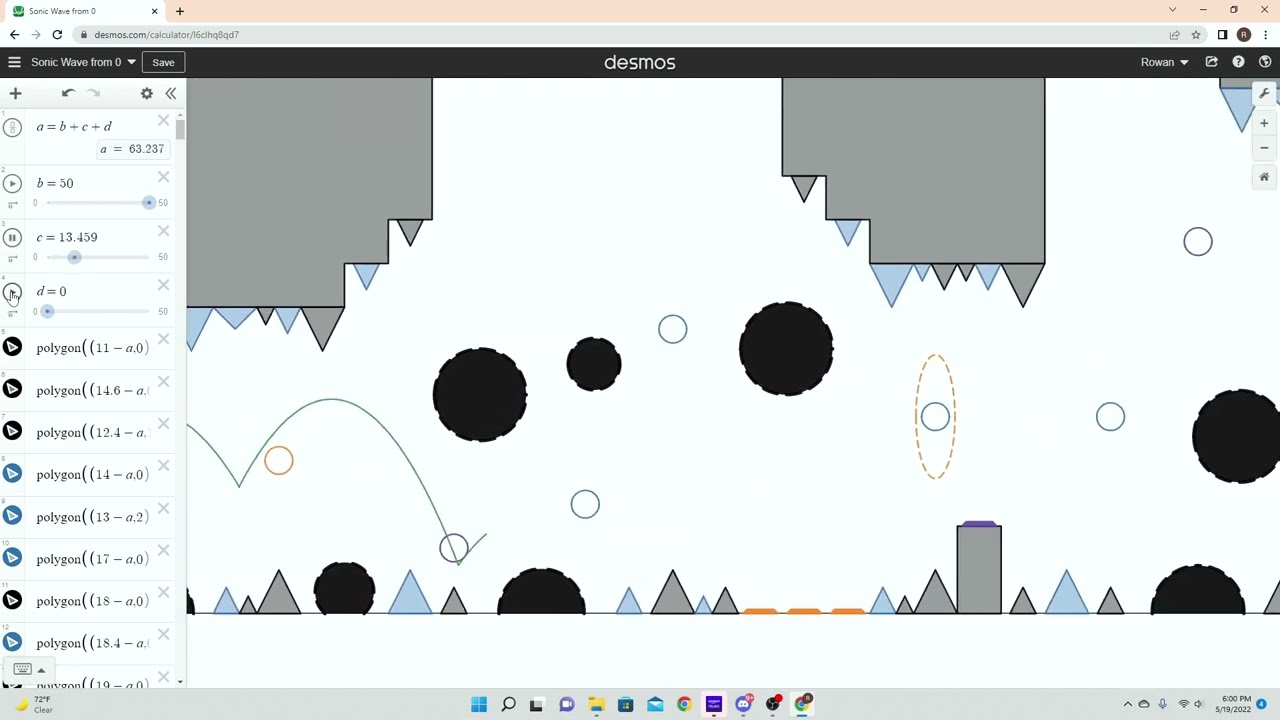Click the d slider track
Image resolution: width=1280 pixels, height=720 pixels.
98,311
